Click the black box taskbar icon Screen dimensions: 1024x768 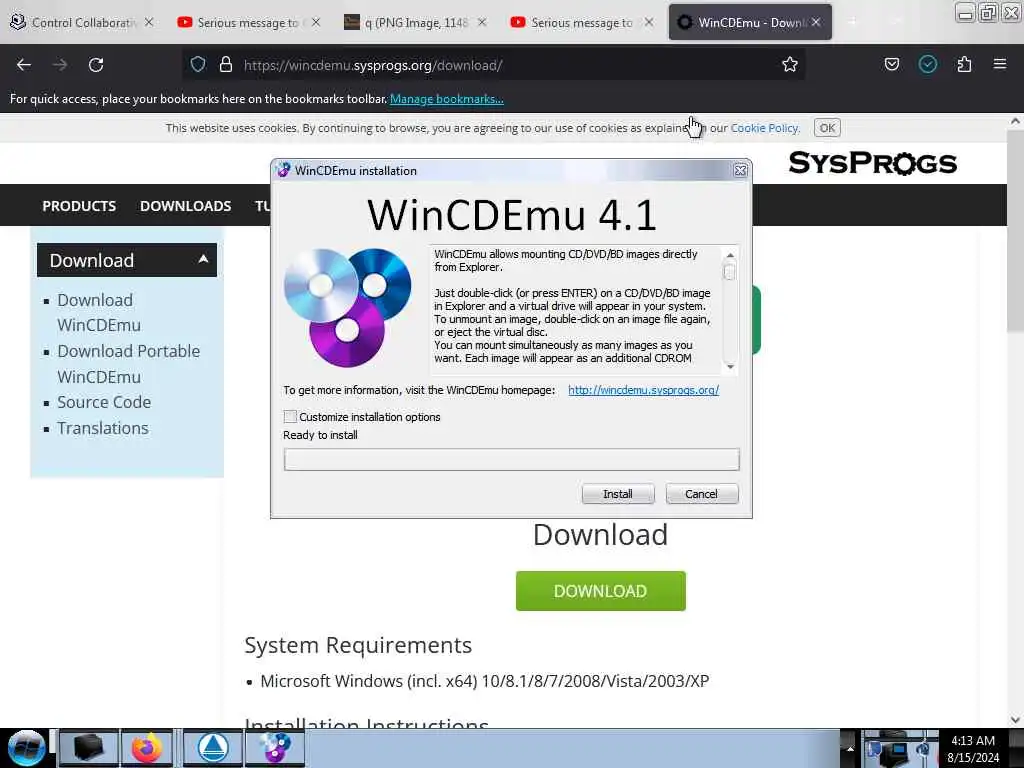click(89, 748)
